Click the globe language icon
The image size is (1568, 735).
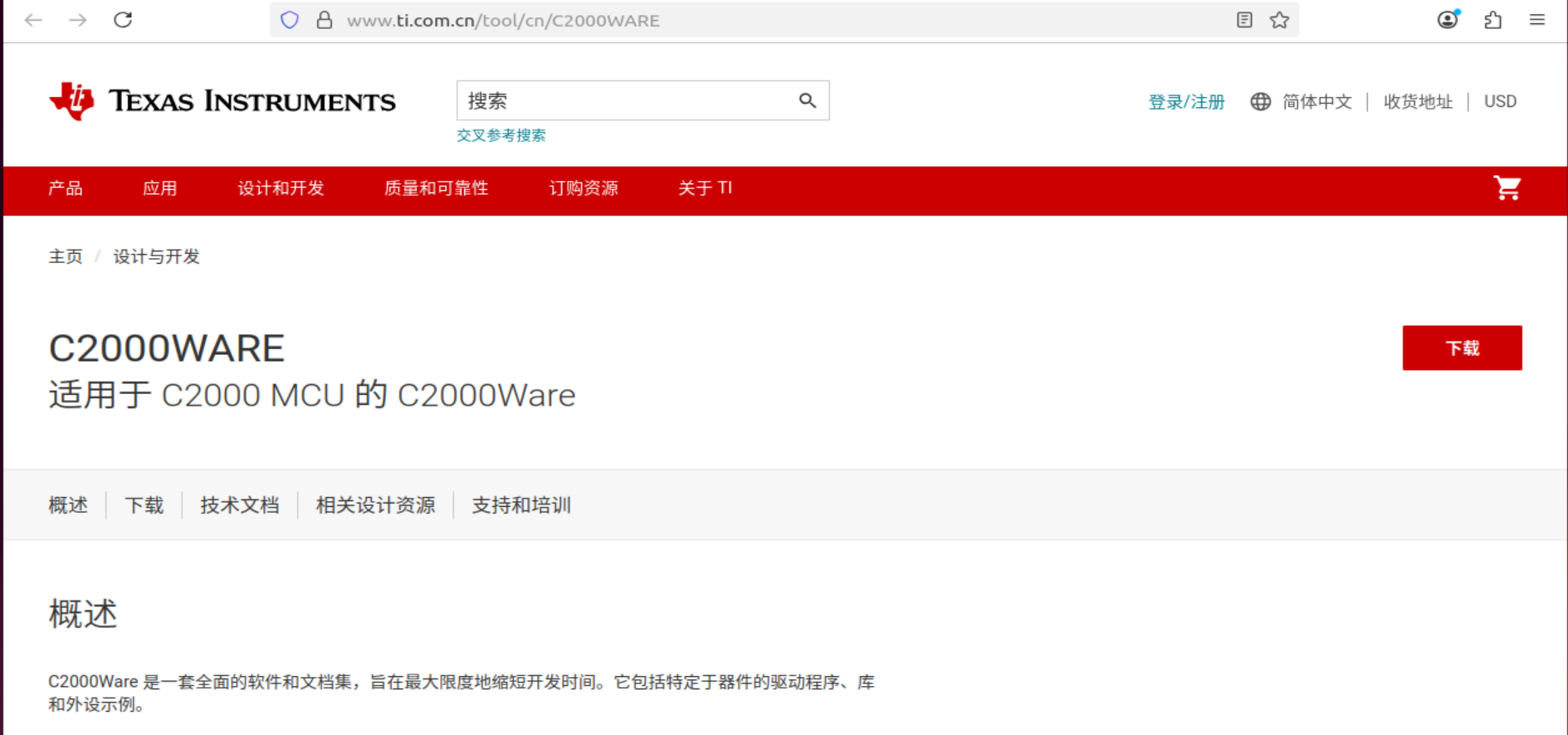tap(1260, 101)
